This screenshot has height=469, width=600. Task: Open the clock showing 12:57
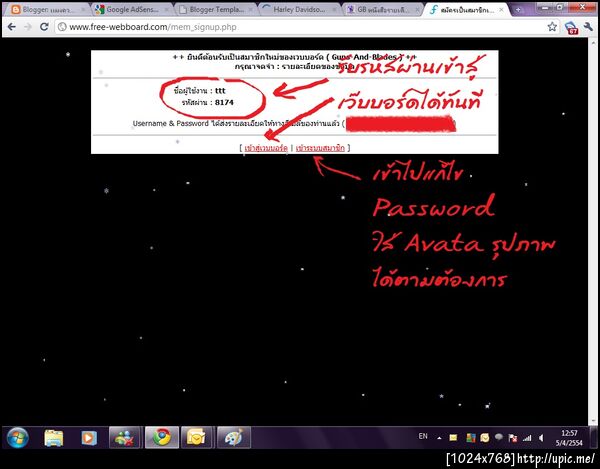569,438
